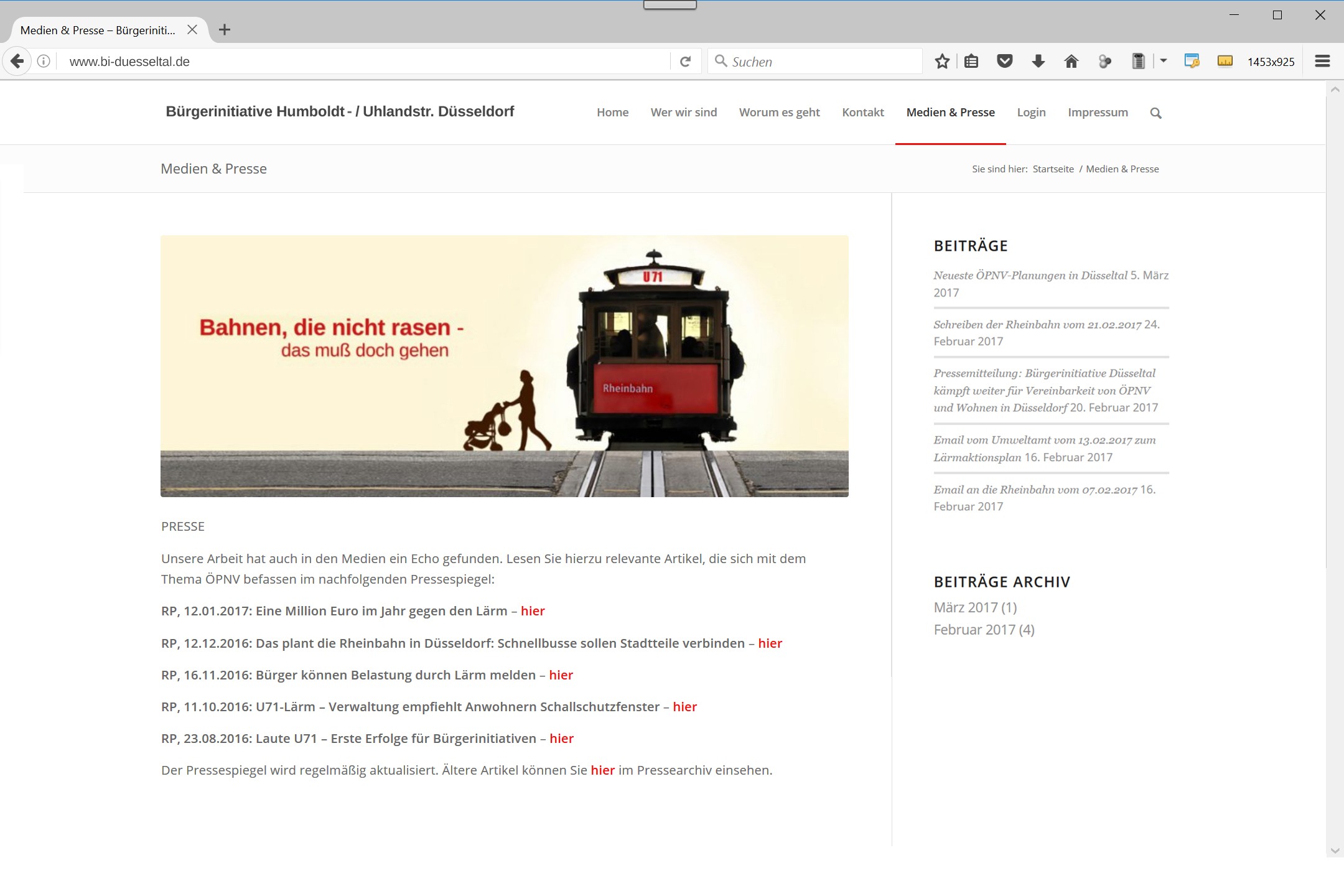Open Februar 2017 archive

984,630
